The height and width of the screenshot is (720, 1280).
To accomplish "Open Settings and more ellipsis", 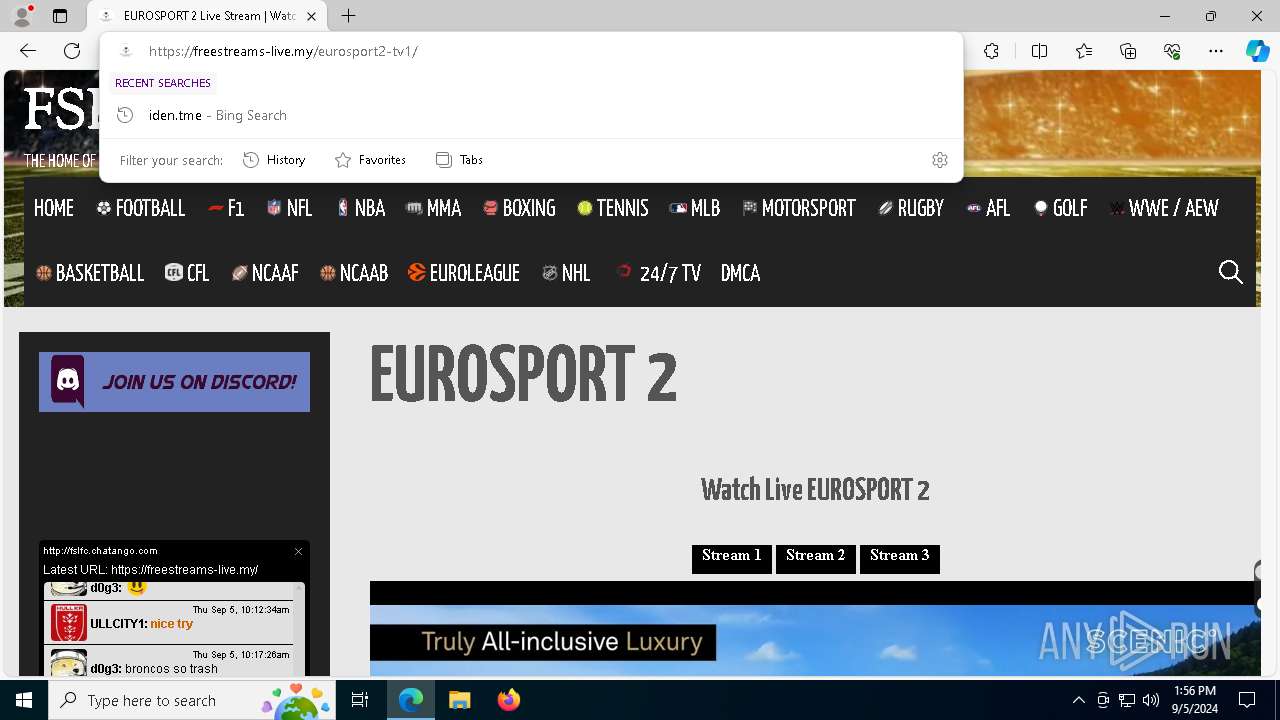I will pos(1216,51).
